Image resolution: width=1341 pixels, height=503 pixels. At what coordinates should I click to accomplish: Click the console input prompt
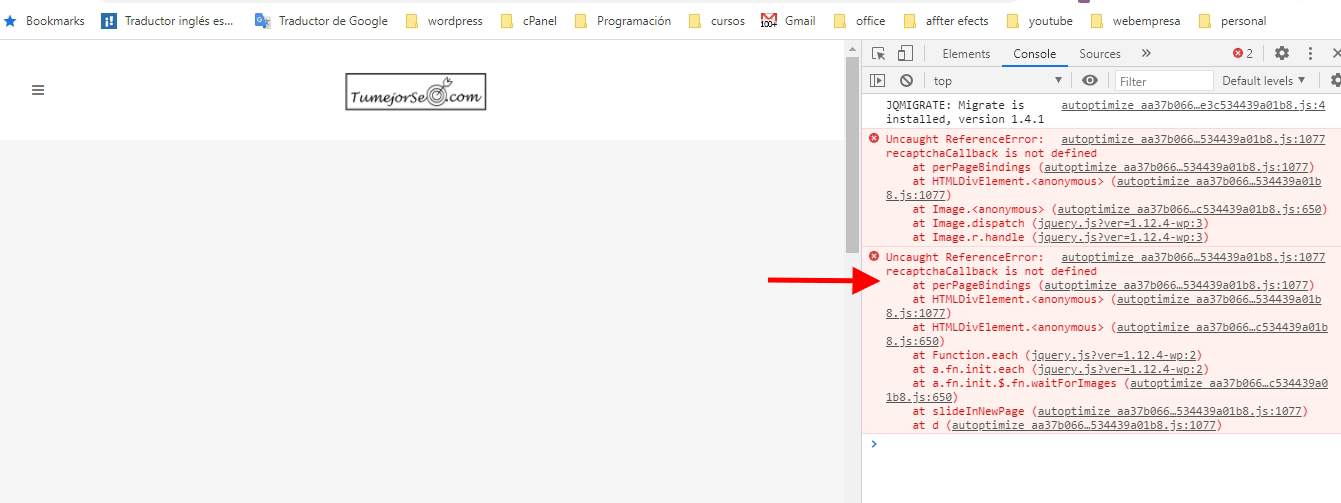[1100, 444]
